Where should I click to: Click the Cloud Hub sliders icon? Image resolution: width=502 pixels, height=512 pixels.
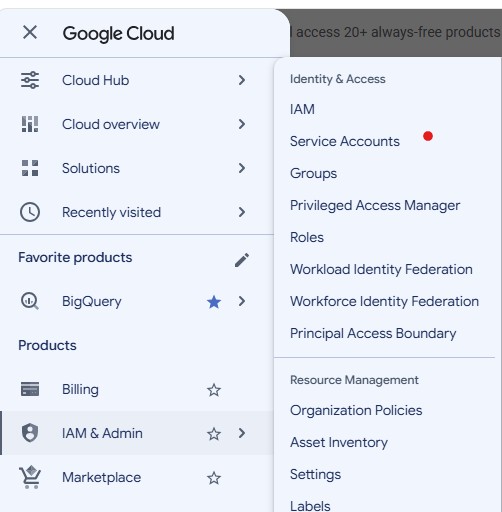[30, 80]
